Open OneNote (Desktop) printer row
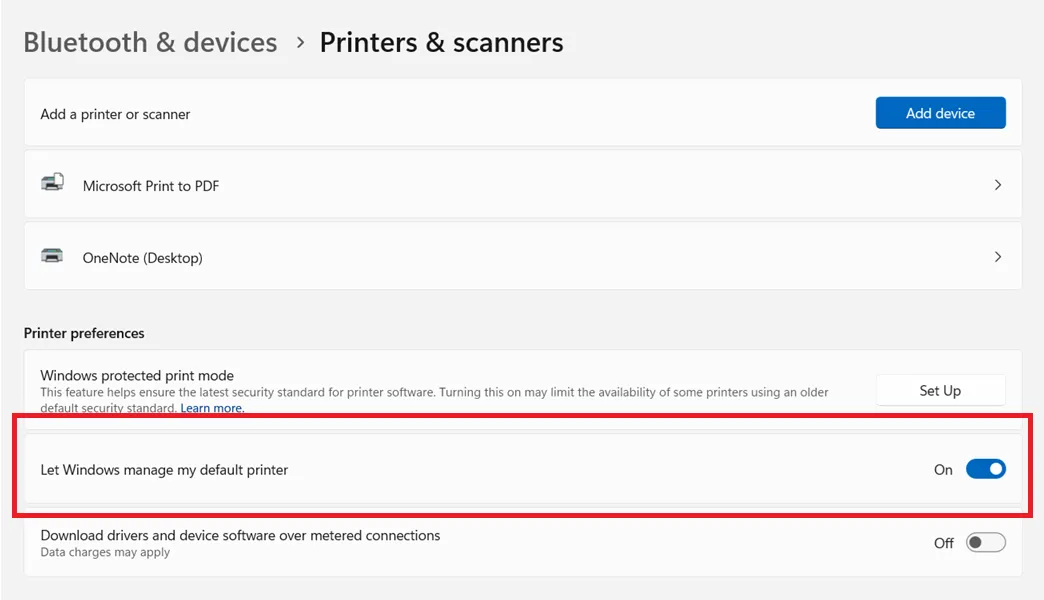The height and width of the screenshot is (600, 1044). [523, 256]
